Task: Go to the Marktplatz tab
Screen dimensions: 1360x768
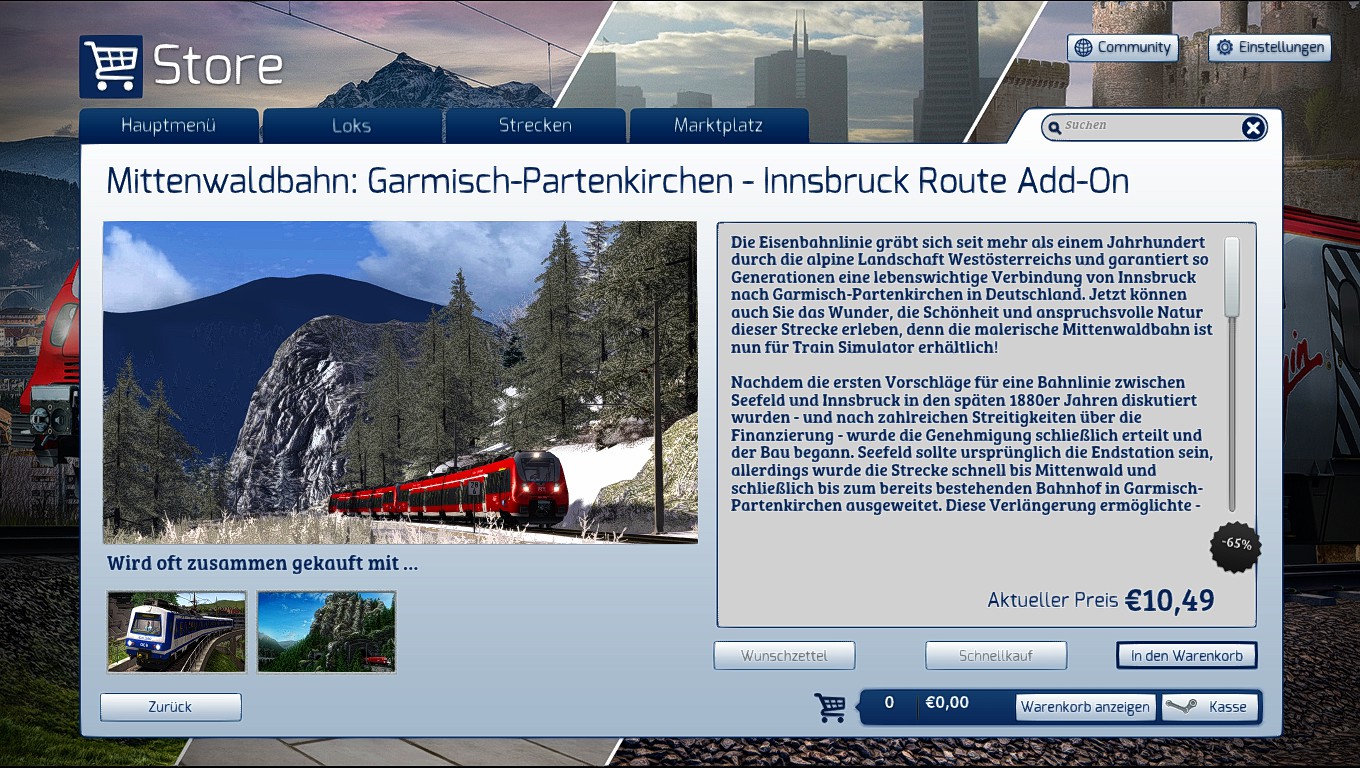Action: click(718, 126)
